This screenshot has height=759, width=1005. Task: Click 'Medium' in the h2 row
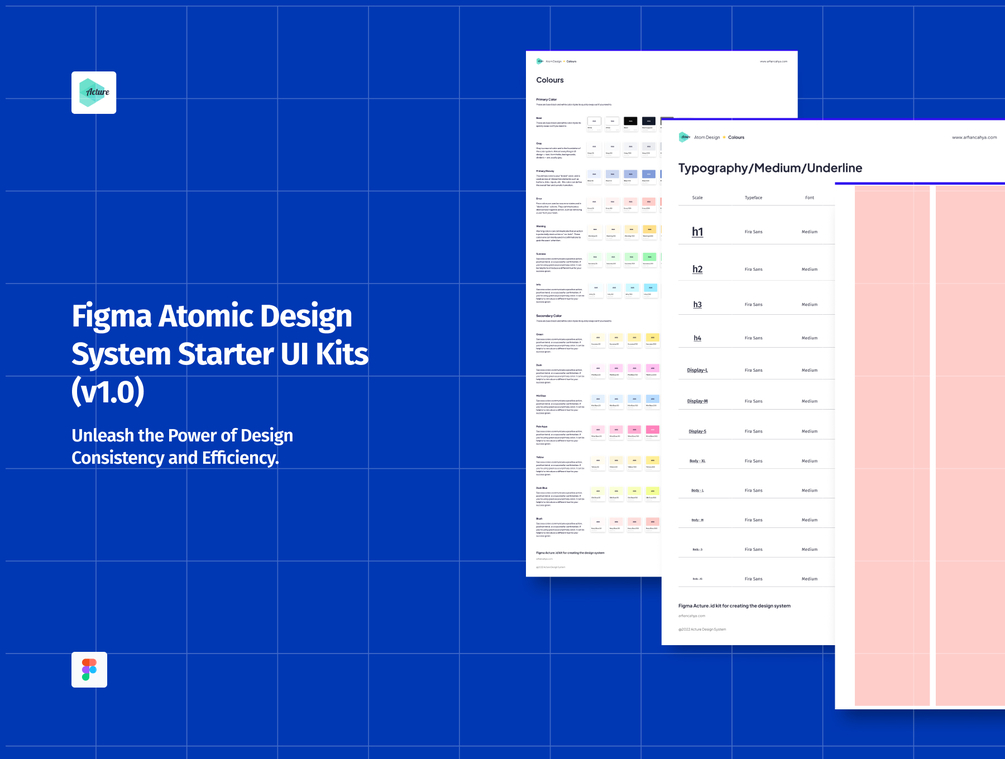(x=810, y=269)
